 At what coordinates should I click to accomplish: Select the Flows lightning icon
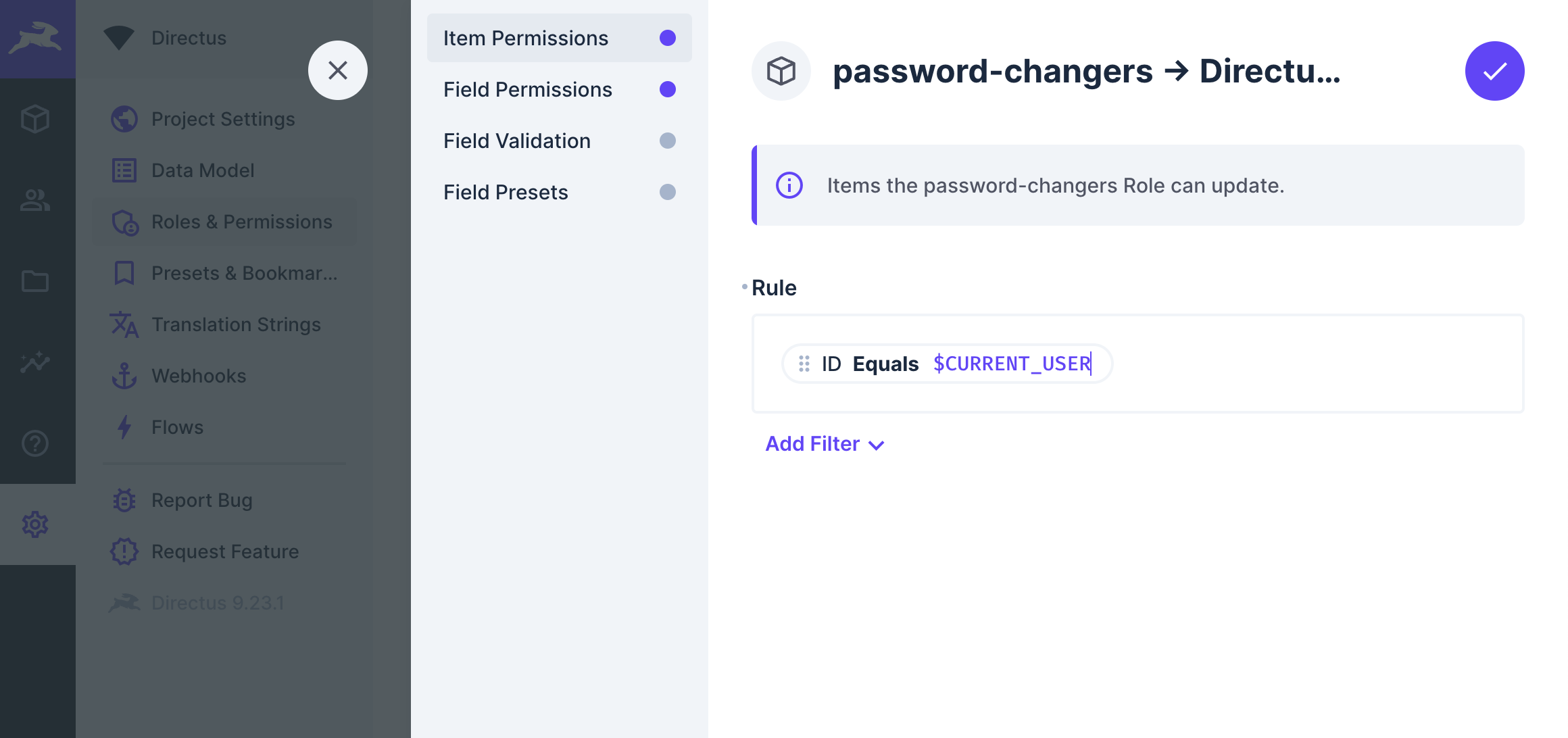point(124,427)
